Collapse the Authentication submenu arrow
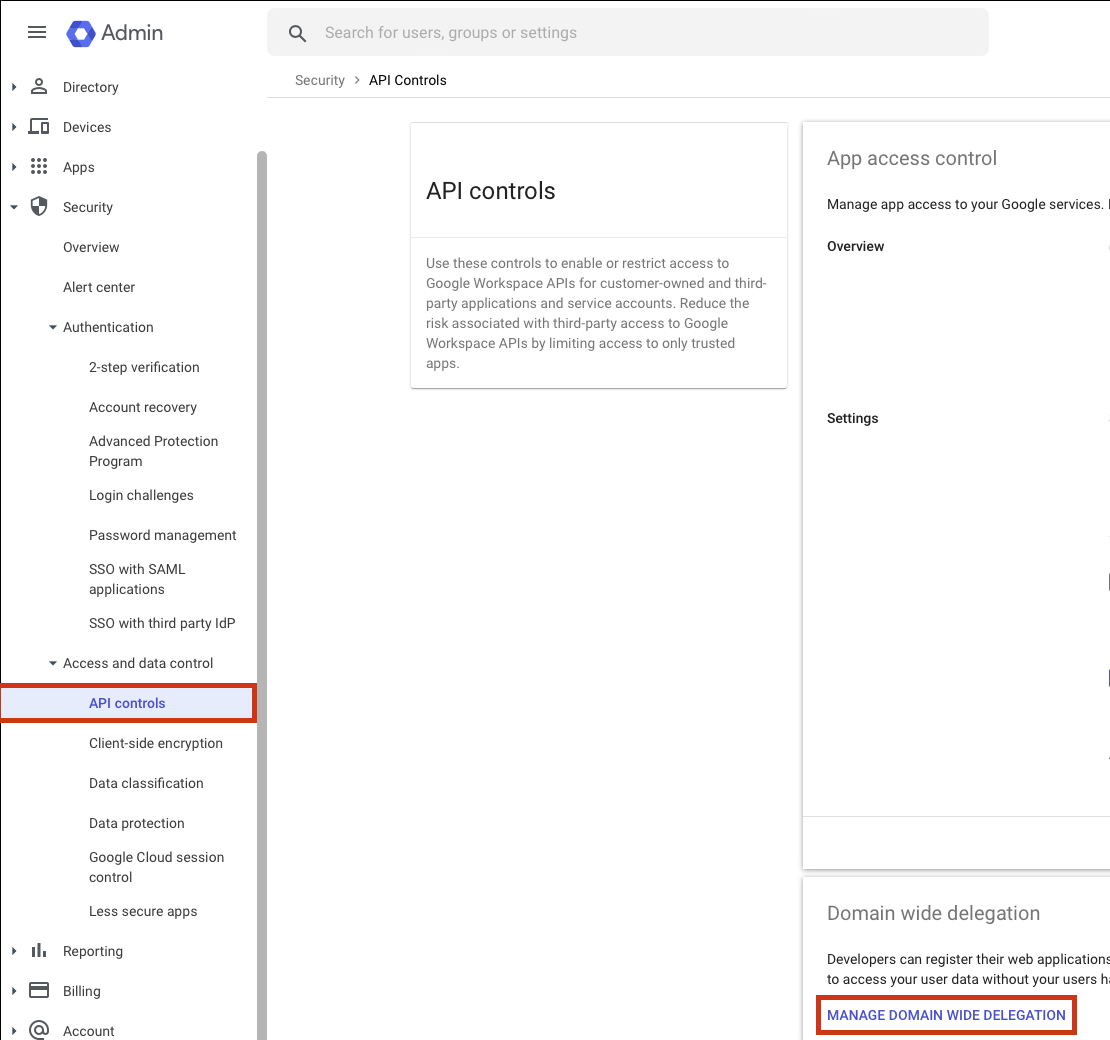 (x=52, y=327)
